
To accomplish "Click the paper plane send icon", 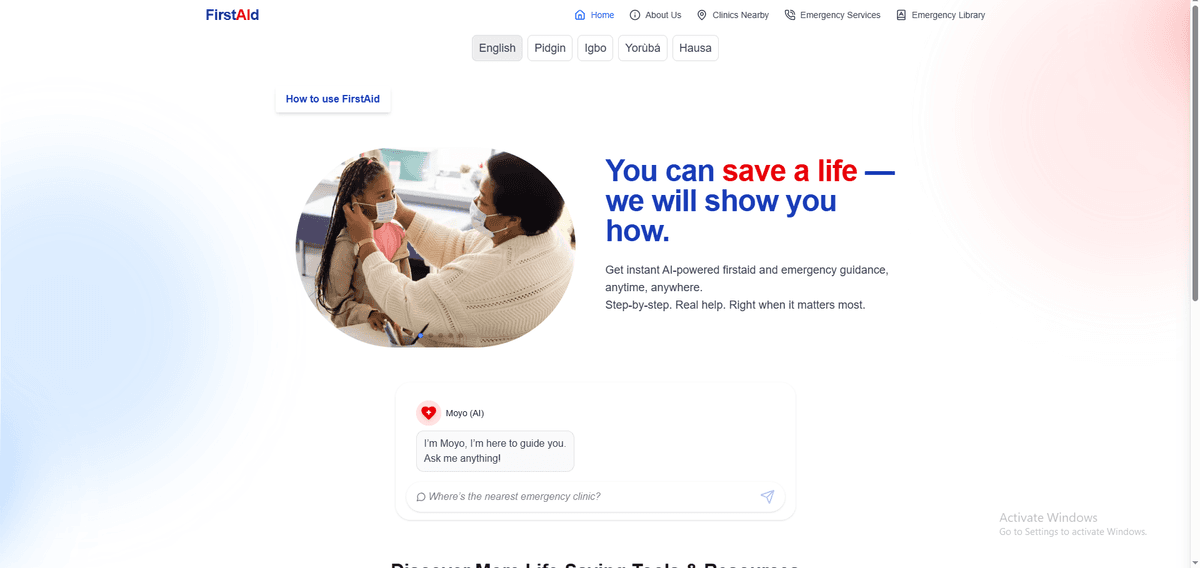I will tap(767, 496).
